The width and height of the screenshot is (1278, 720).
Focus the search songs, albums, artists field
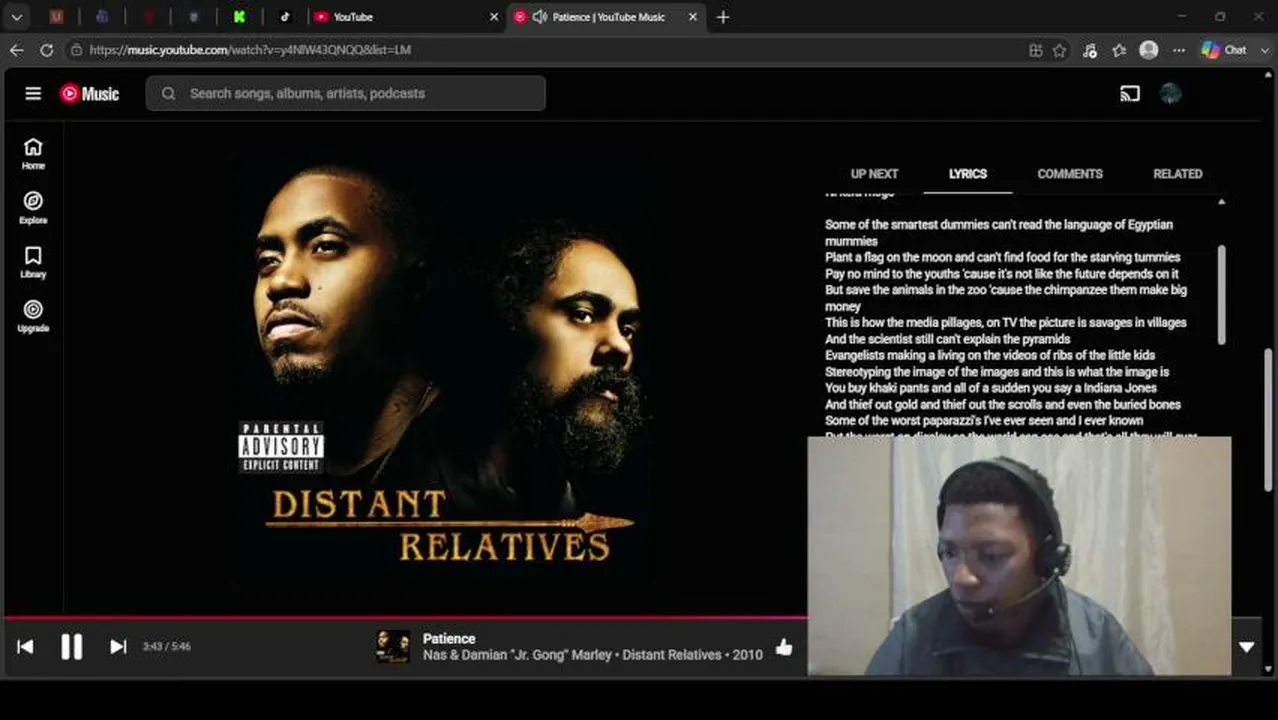pyautogui.click(x=346, y=93)
